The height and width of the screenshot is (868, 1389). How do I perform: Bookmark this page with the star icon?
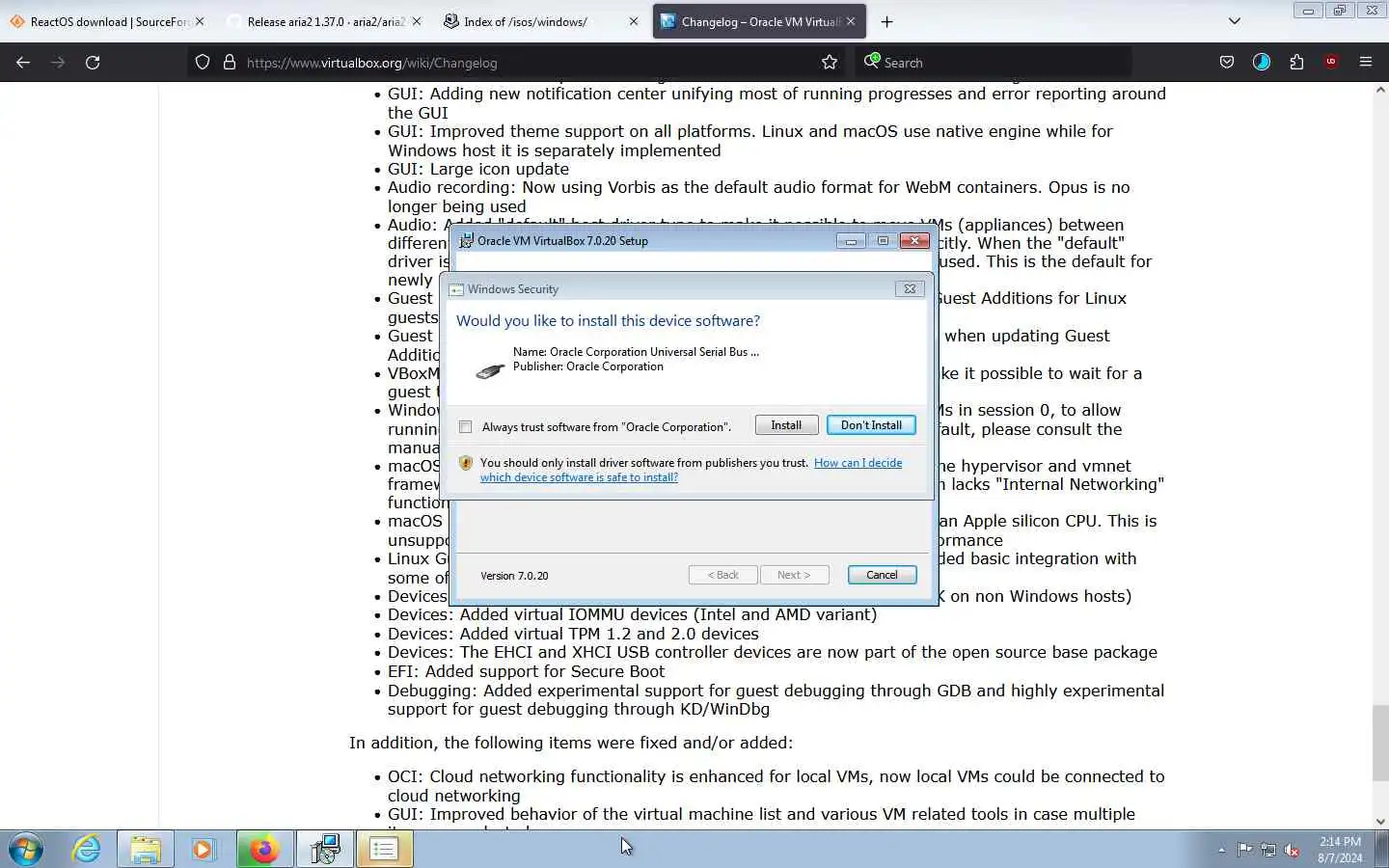point(830,63)
